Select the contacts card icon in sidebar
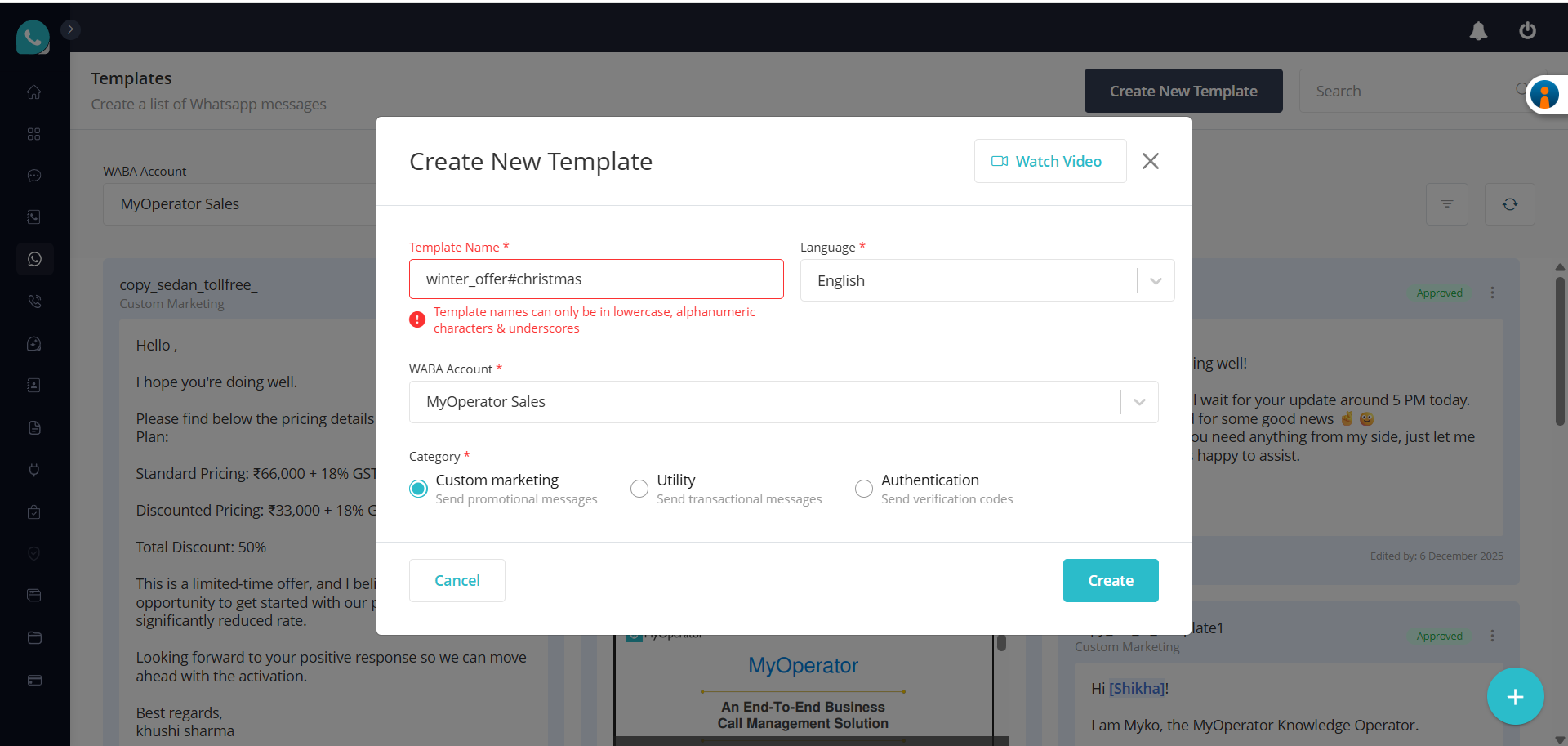This screenshot has width=1568, height=746. pyautogui.click(x=34, y=385)
